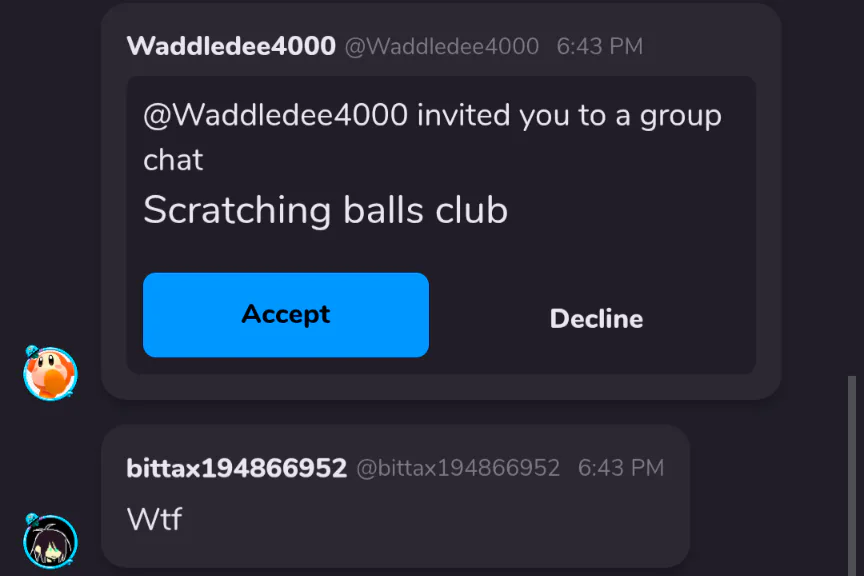This screenshot has width=864, height=576.
Task: Click the Waddledee4000 bold username
Action: [x=231, y=46]
